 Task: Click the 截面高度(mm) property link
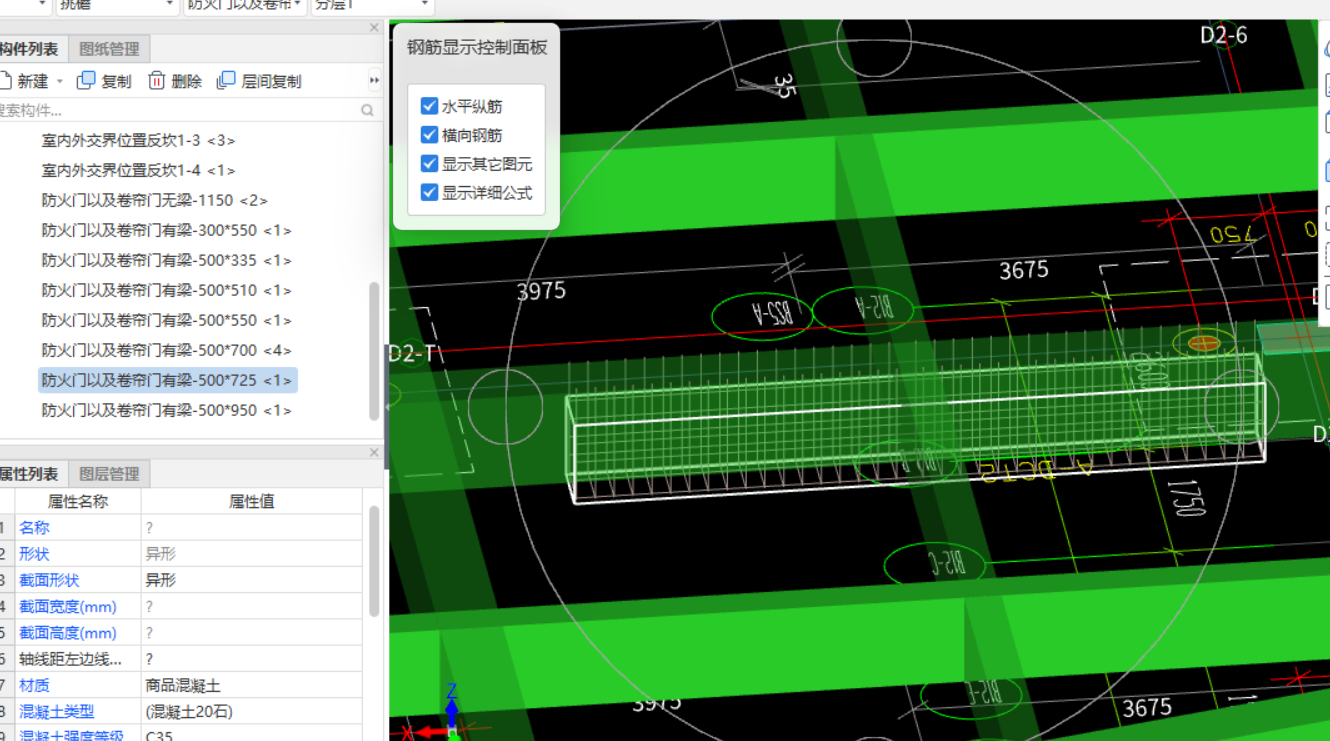68,633
